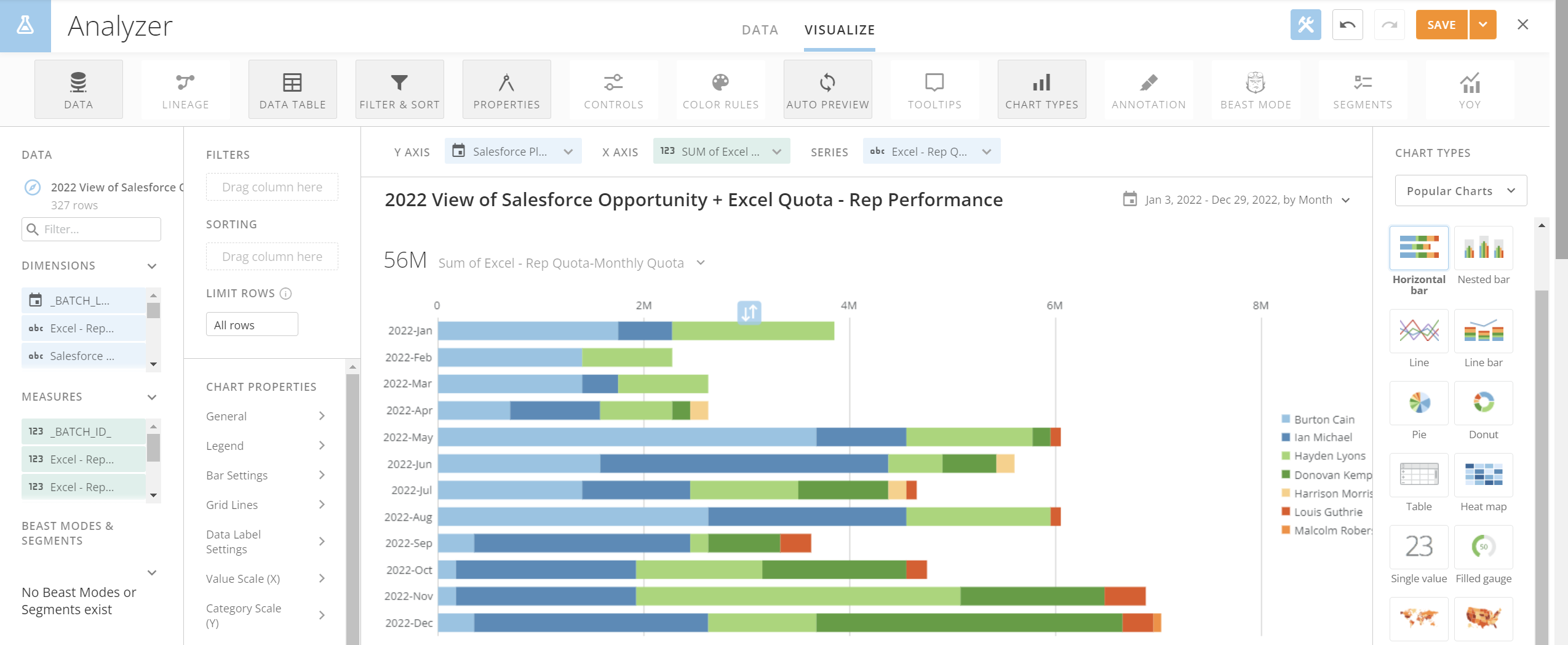This screenshot has height=645, width=1568.
Task: Open the ANNOTATION tool
Action: tap(1148, 89)
